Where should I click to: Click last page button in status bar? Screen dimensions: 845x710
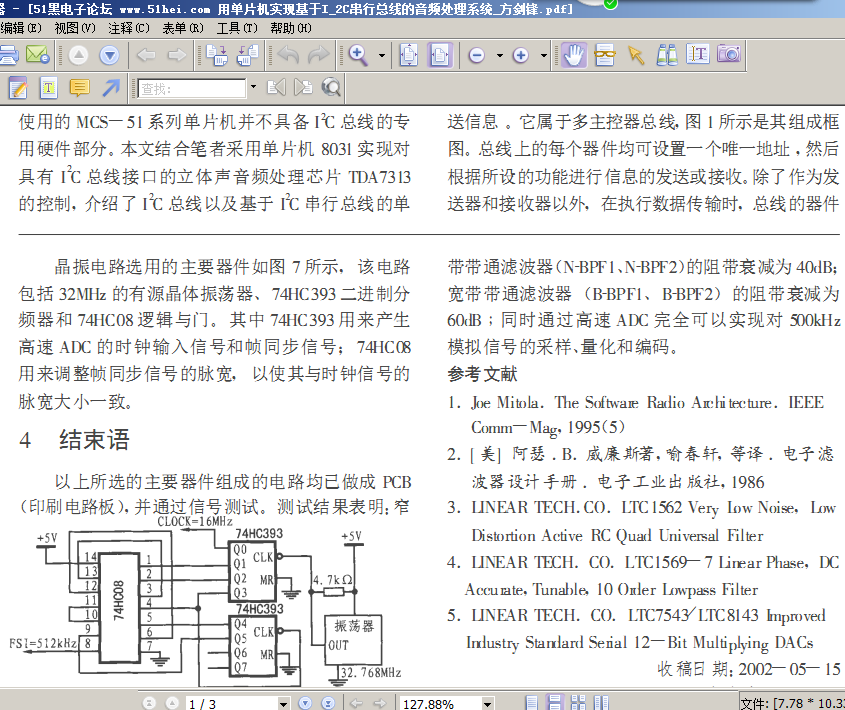pos(328,703)
